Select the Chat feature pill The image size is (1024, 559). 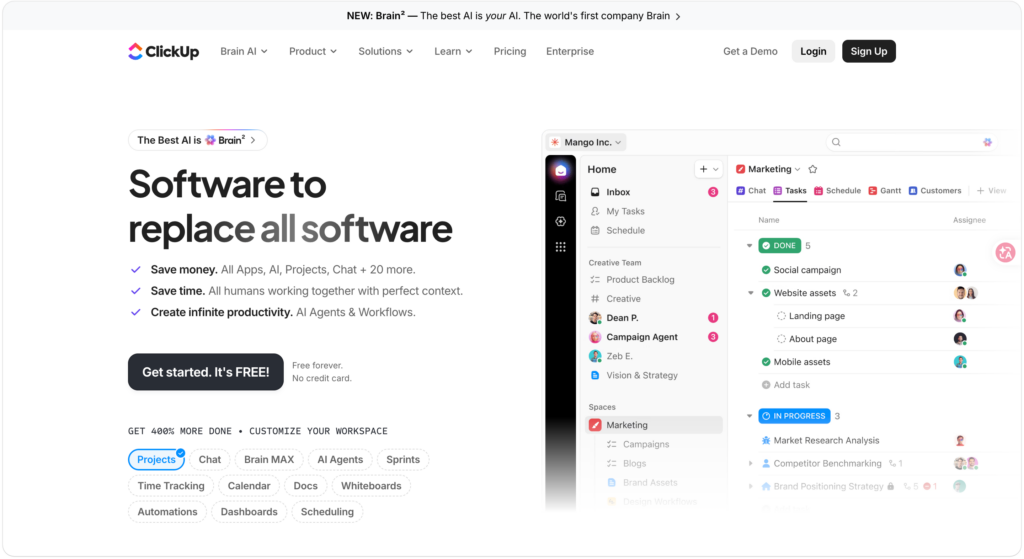[210, 460]
